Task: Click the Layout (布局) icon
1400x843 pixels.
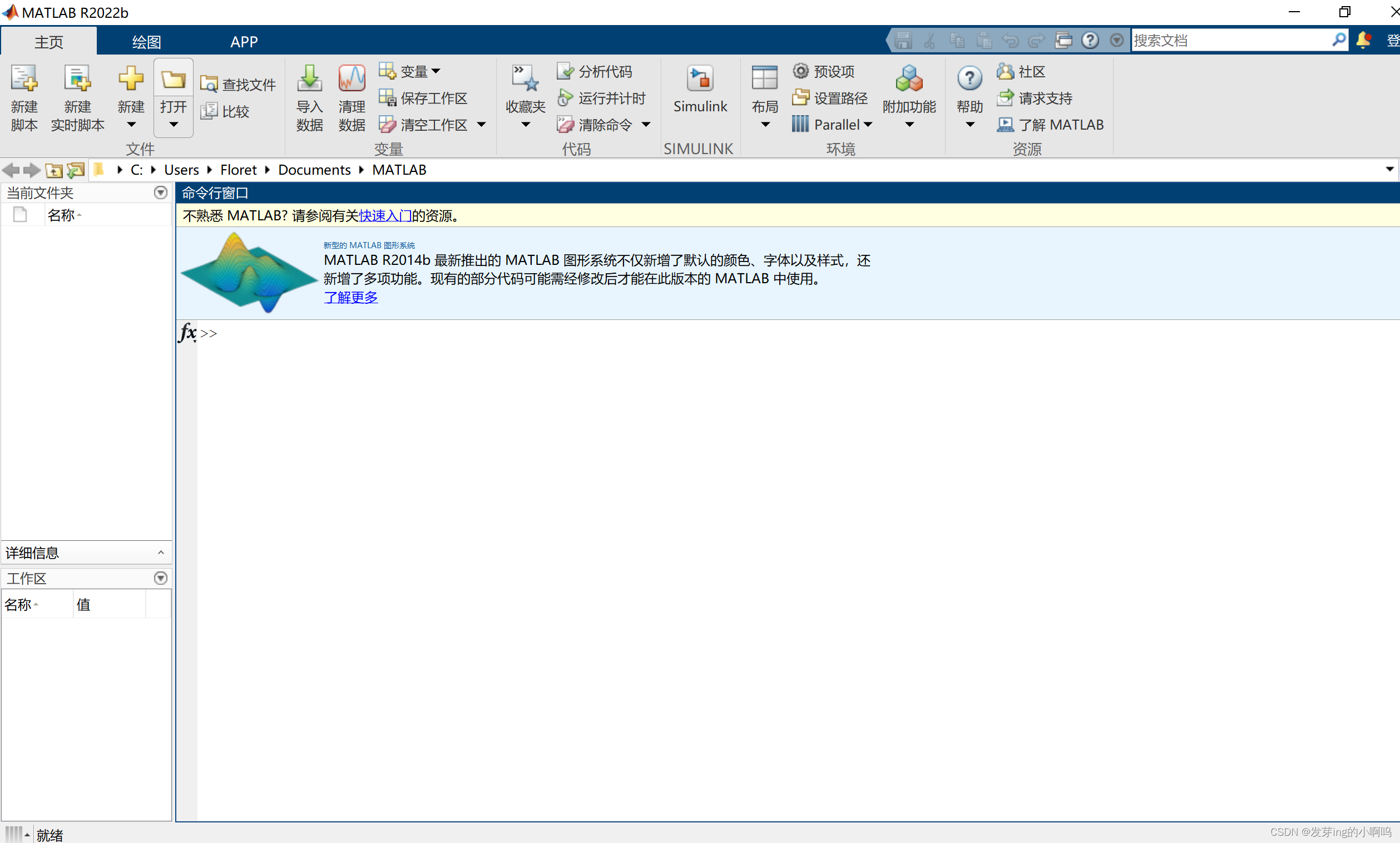Action: point(765,78)
